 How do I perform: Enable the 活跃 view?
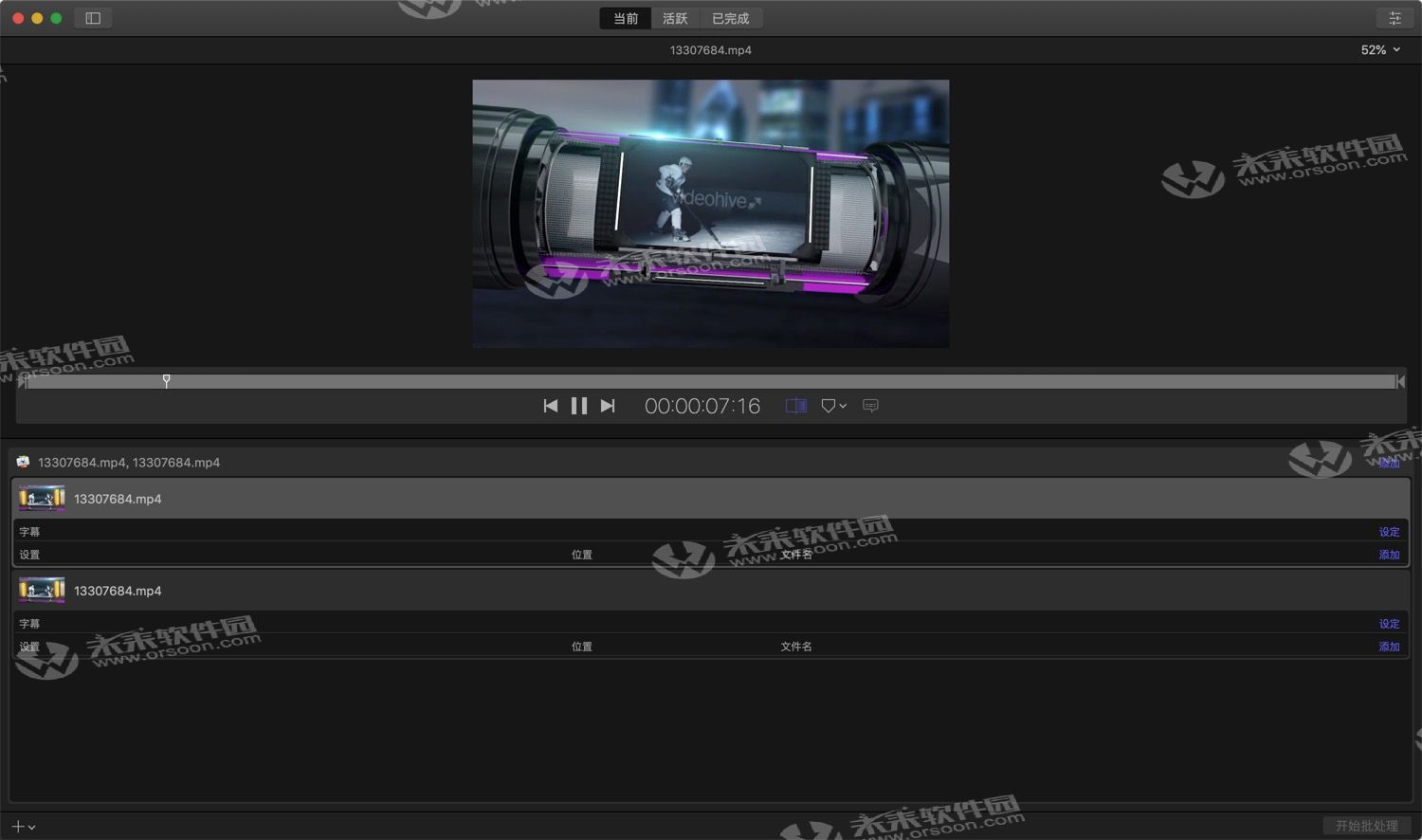[x=674, y=17]
